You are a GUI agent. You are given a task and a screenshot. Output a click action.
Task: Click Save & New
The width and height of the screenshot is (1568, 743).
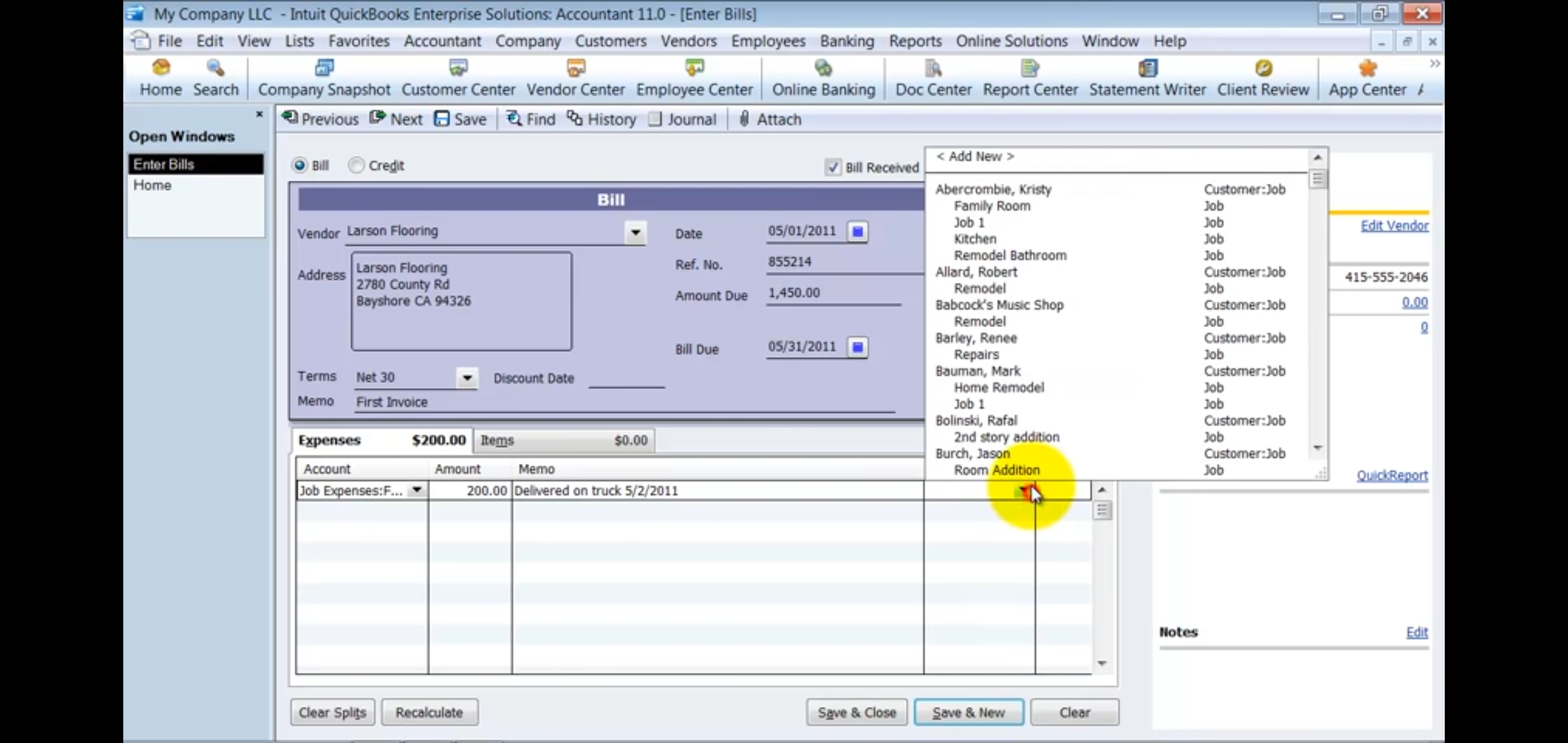point(969,712)
